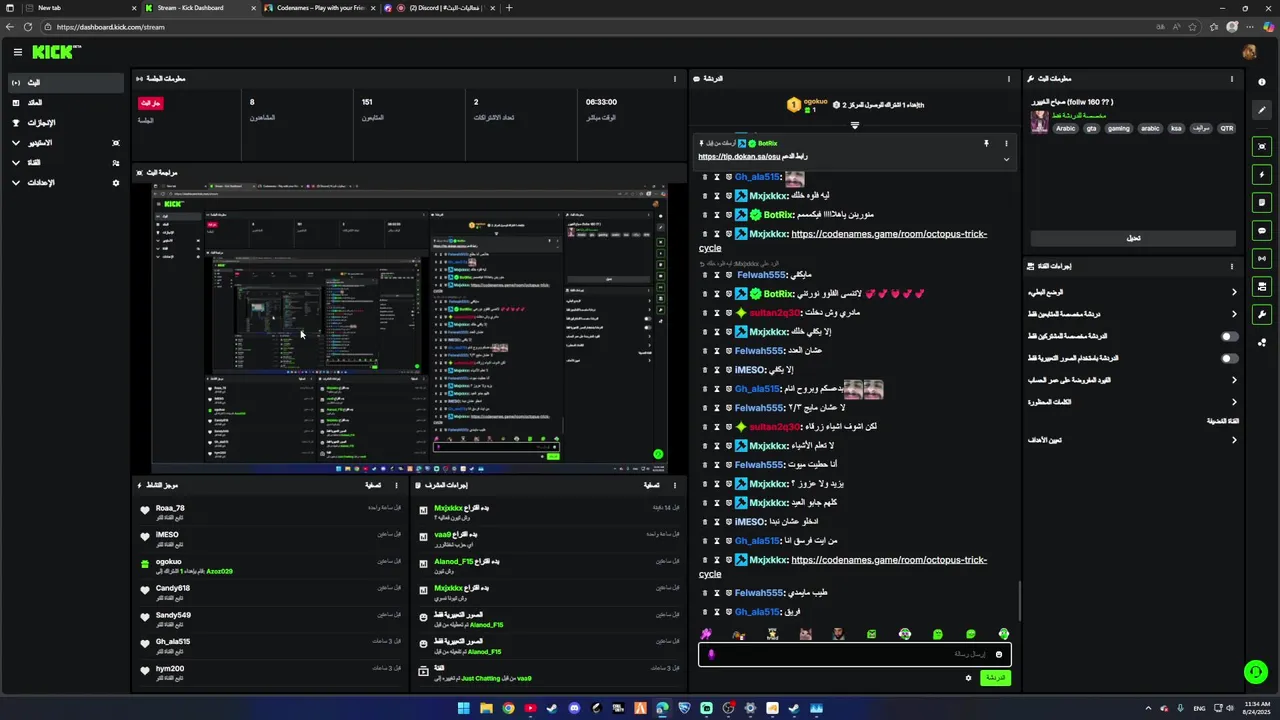The width and height of the screenshot is (1280, 720).
Task: Click the info icon in the right rail
Action: [1262, 82]
